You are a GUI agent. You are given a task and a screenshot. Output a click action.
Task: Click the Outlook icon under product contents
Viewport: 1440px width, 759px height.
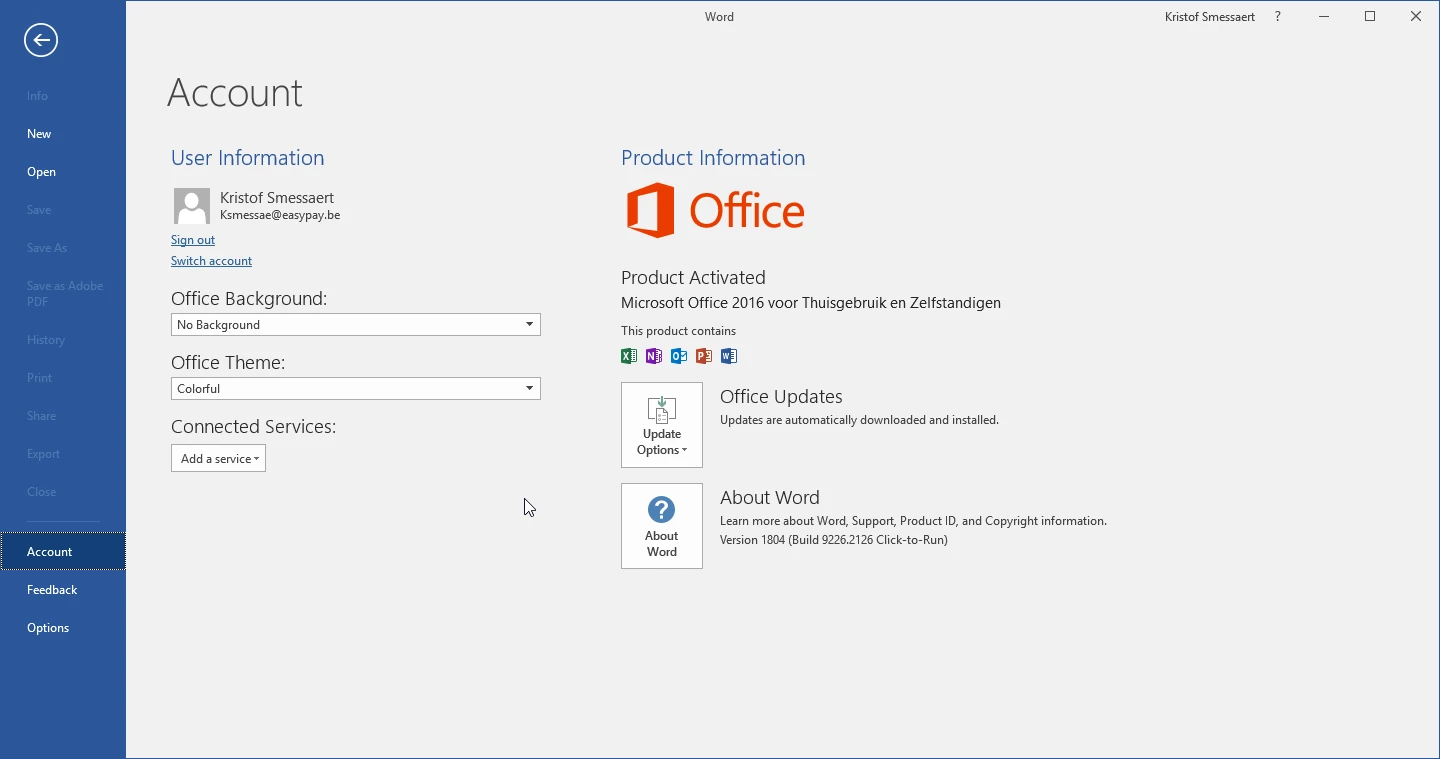(x=679, y=356)
